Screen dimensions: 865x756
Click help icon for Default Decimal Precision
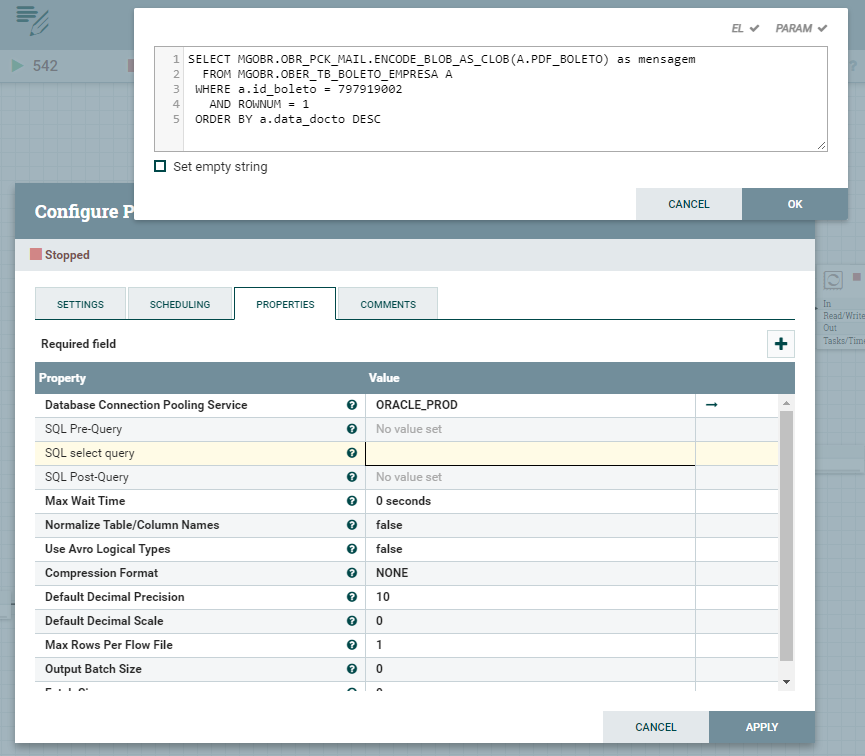[351, 597]
